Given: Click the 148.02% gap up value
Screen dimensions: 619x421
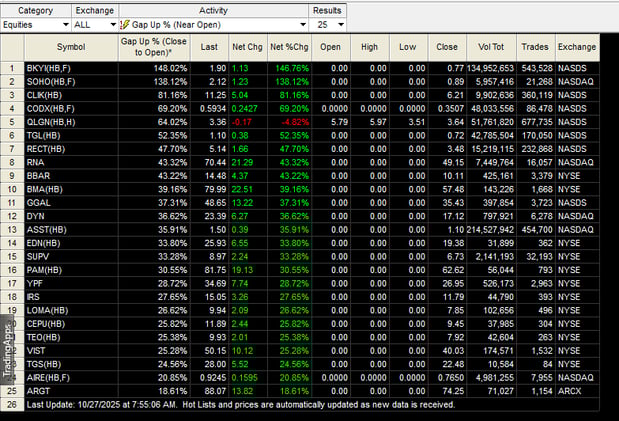Looking at the screenshot, I should pos(170,68).
